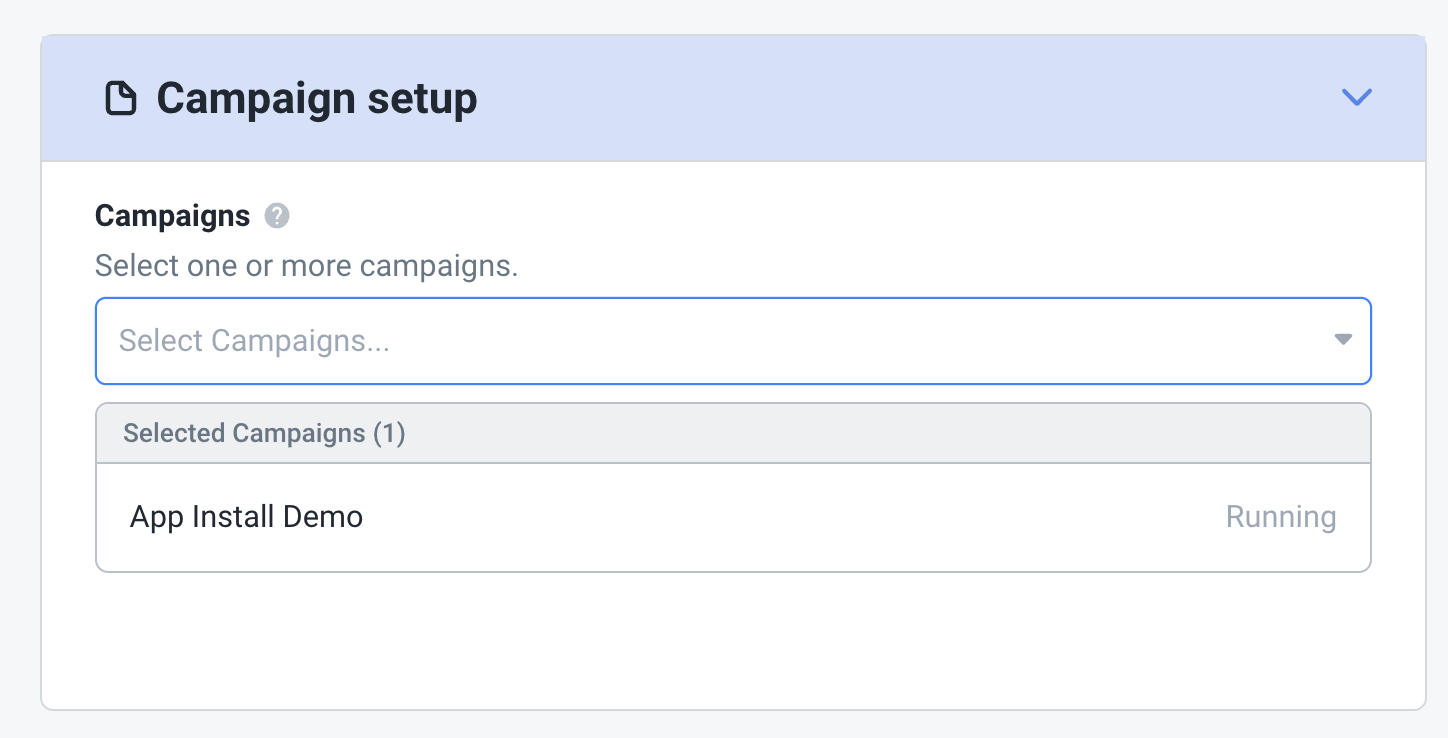Click the word 'setup' in the section title
Screen dimensions: 1448x738
[421, 99]
